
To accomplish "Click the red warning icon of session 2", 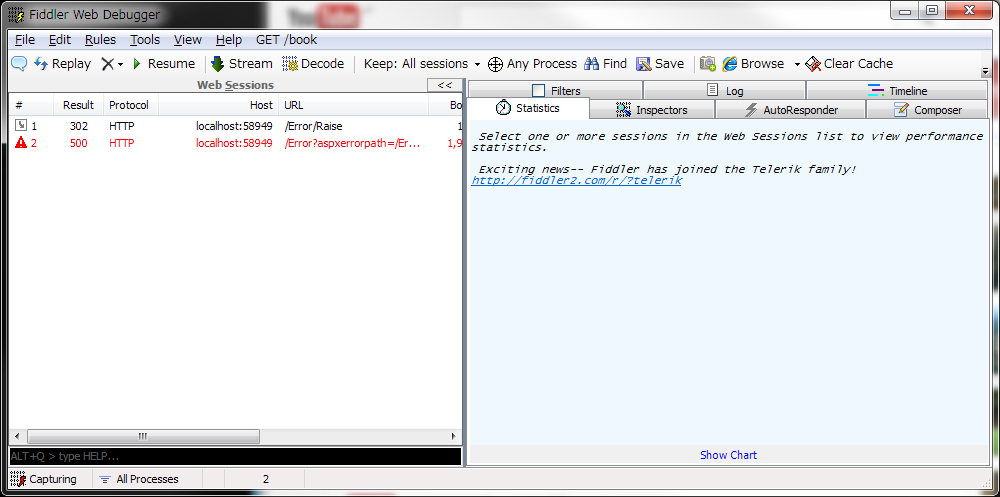I will 20,143.
